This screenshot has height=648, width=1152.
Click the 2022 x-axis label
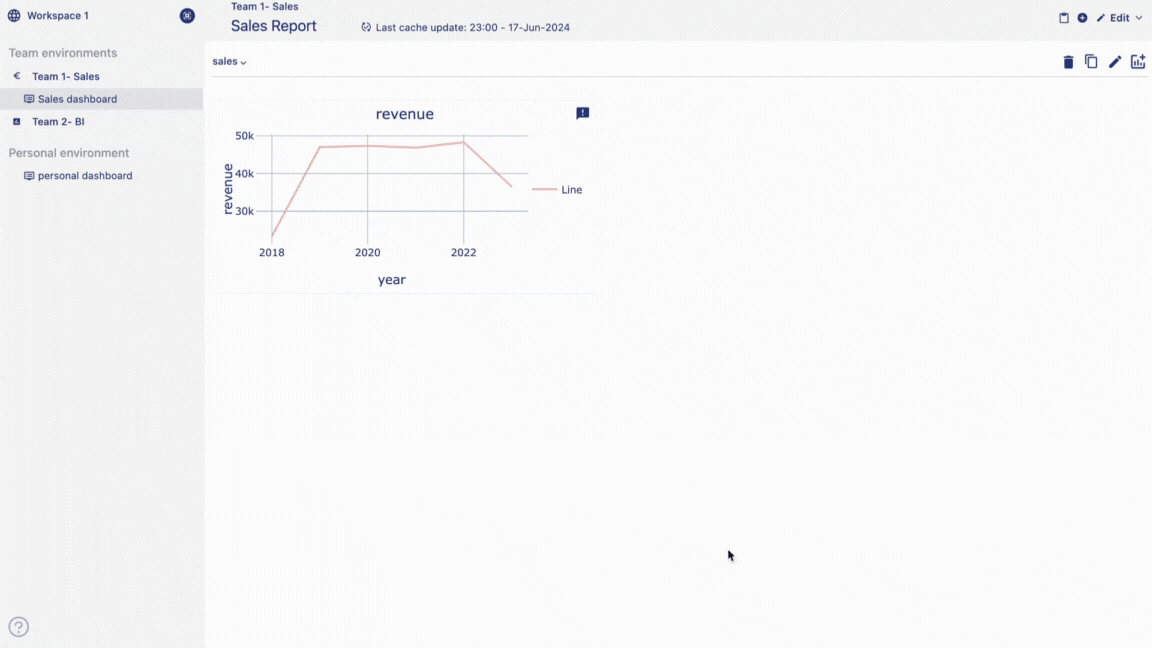464,252
